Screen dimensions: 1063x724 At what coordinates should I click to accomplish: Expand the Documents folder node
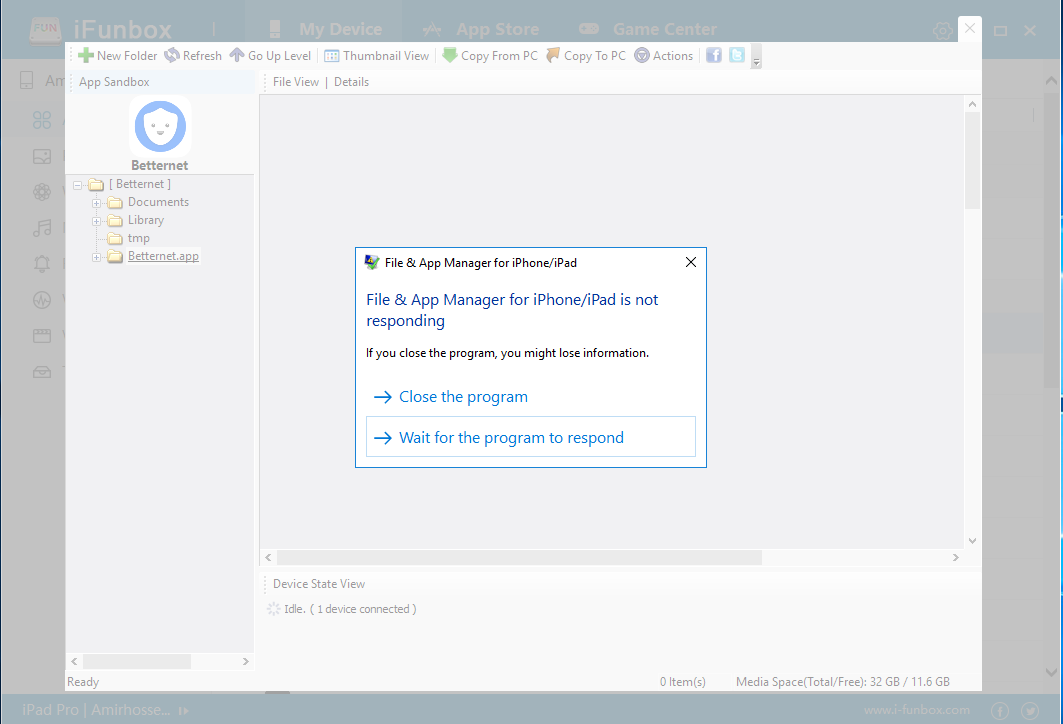pyautogui.click(x=96, y=203)
